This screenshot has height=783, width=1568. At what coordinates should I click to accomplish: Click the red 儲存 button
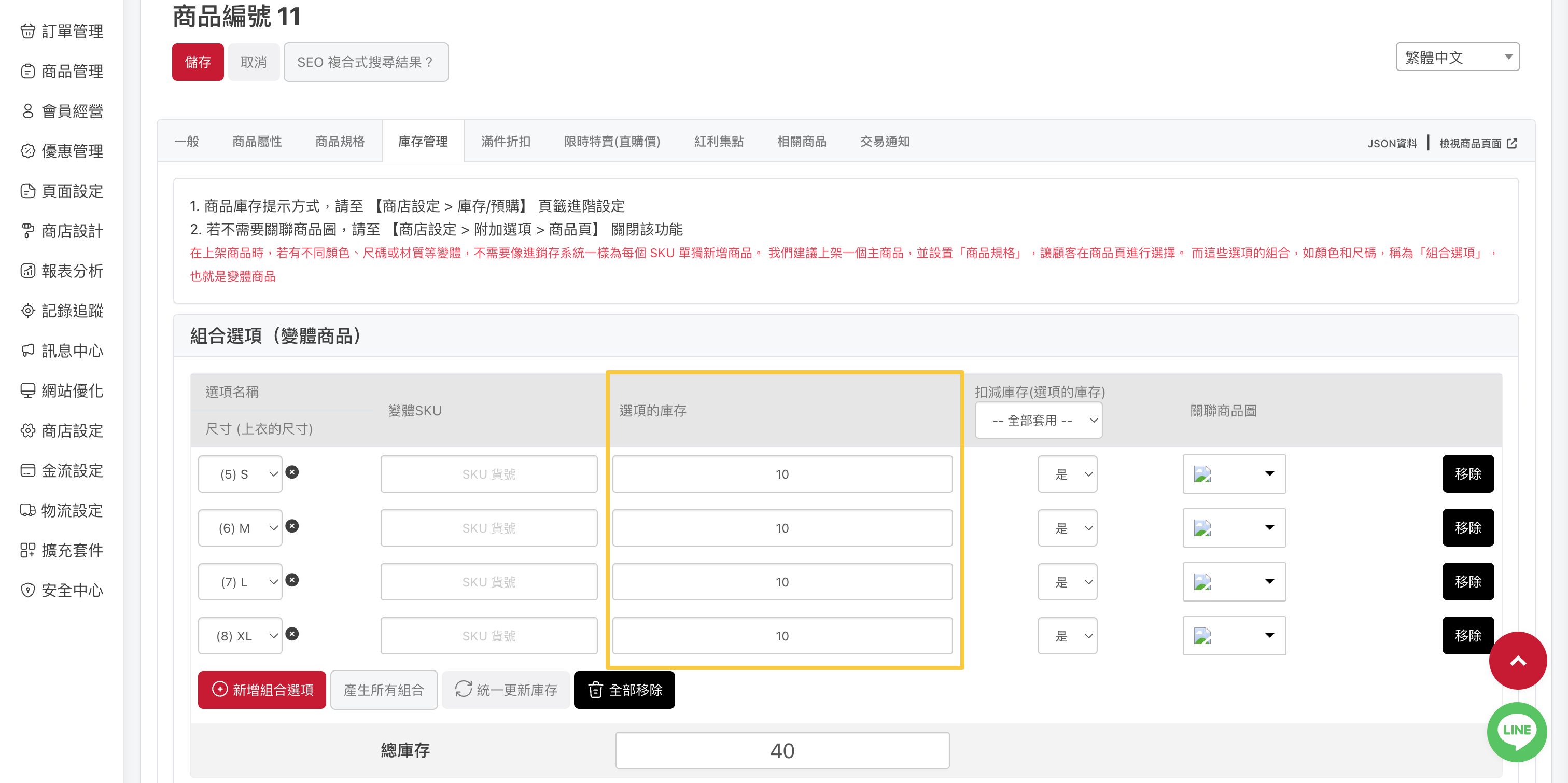(198, 62)
